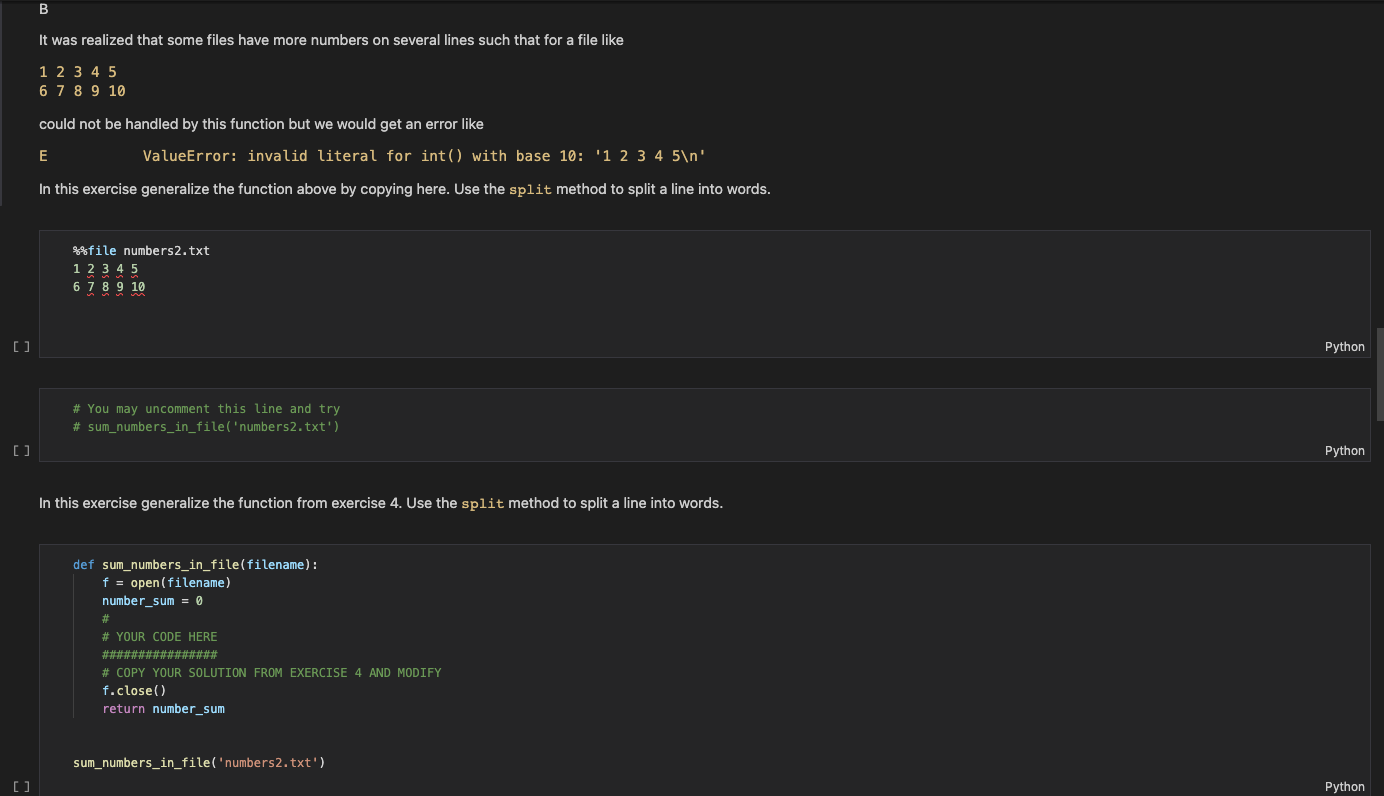Click the ValueError invalid literal message text

pos(425,156)
